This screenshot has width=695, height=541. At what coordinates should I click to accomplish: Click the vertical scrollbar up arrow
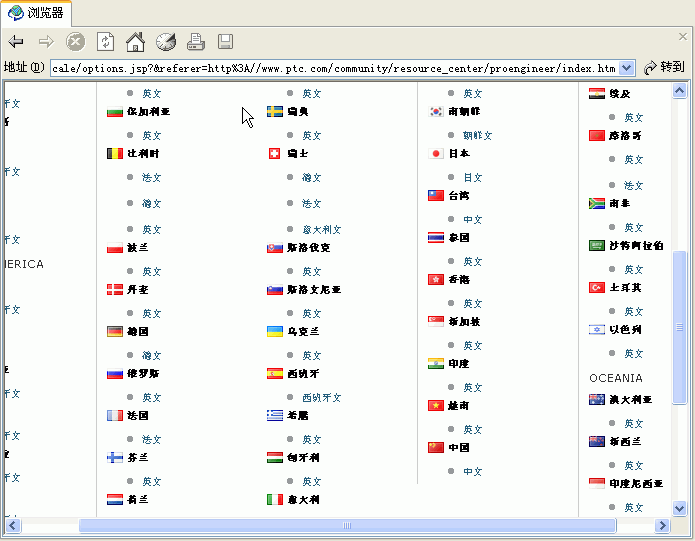pyautogui.click(x=679, y=91)
